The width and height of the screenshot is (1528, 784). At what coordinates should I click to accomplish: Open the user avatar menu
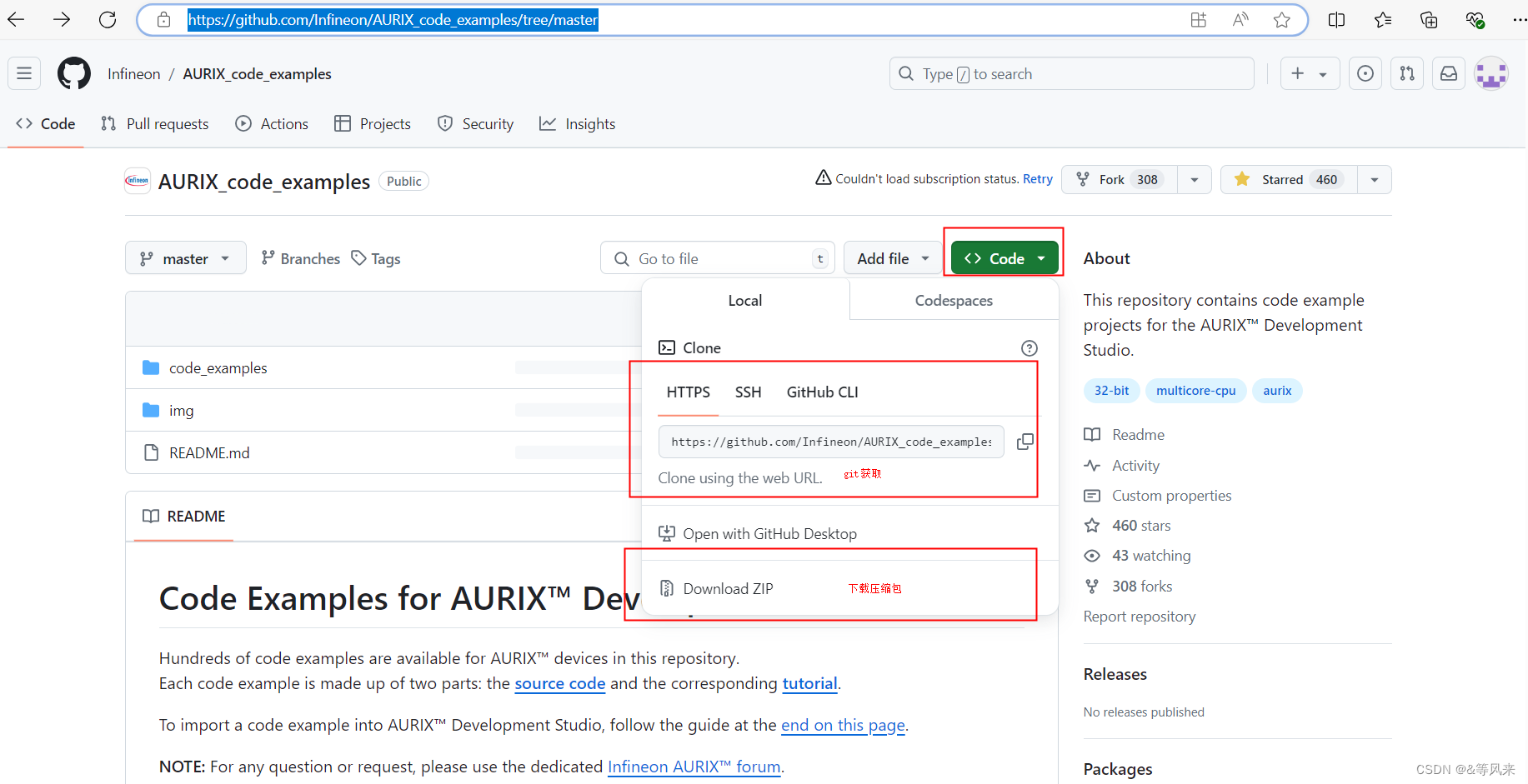[1491, 73]
